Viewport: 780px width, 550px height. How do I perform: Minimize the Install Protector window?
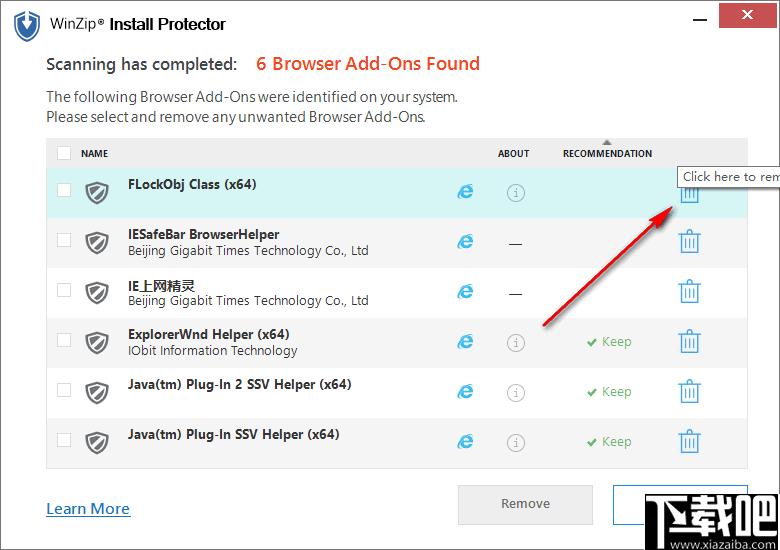pyautogui.click(x=700, y=20)
